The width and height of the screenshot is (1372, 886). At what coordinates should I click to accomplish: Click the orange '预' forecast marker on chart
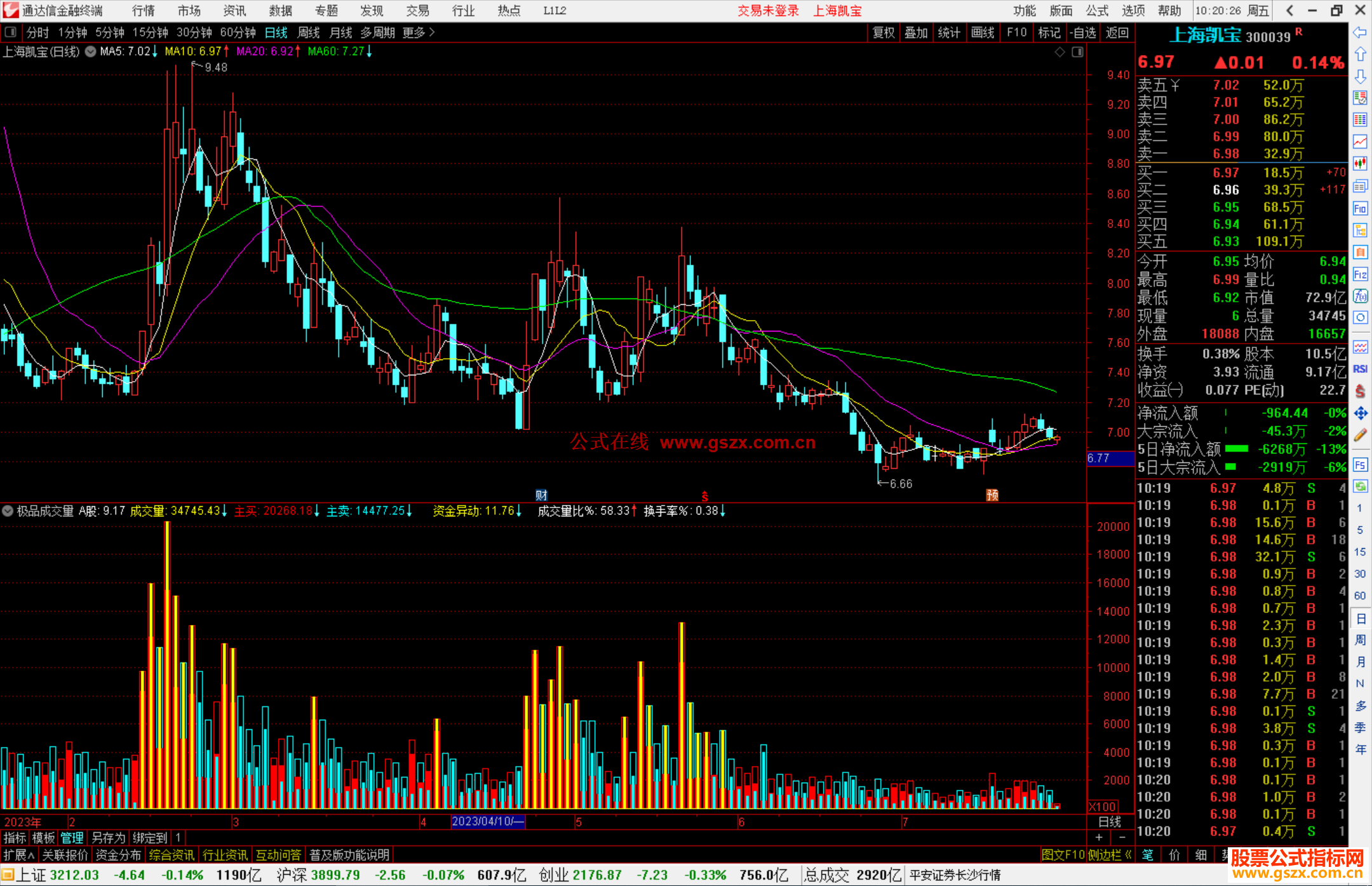[992, 495]
